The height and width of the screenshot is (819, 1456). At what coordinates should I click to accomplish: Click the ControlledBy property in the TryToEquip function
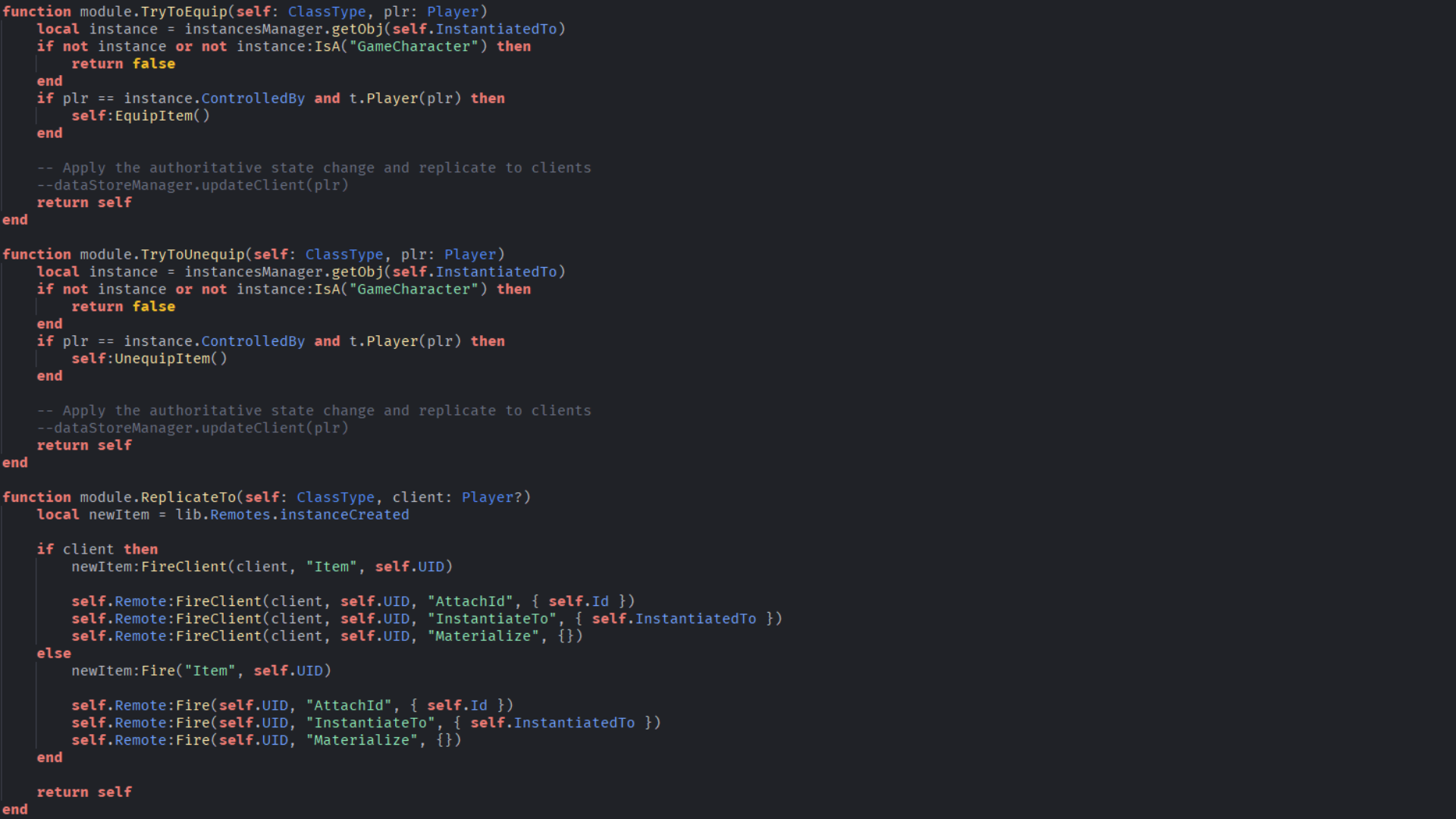pyautogui.click(x=253, y=99)
